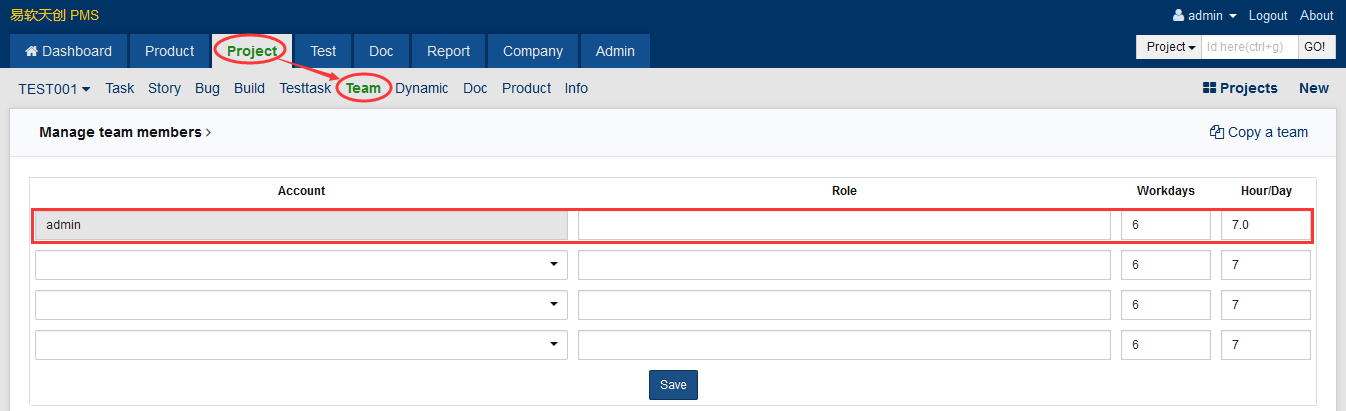1346x411 pixels.
Task: Open the second row Account dropdown
Action: point(301,265)
